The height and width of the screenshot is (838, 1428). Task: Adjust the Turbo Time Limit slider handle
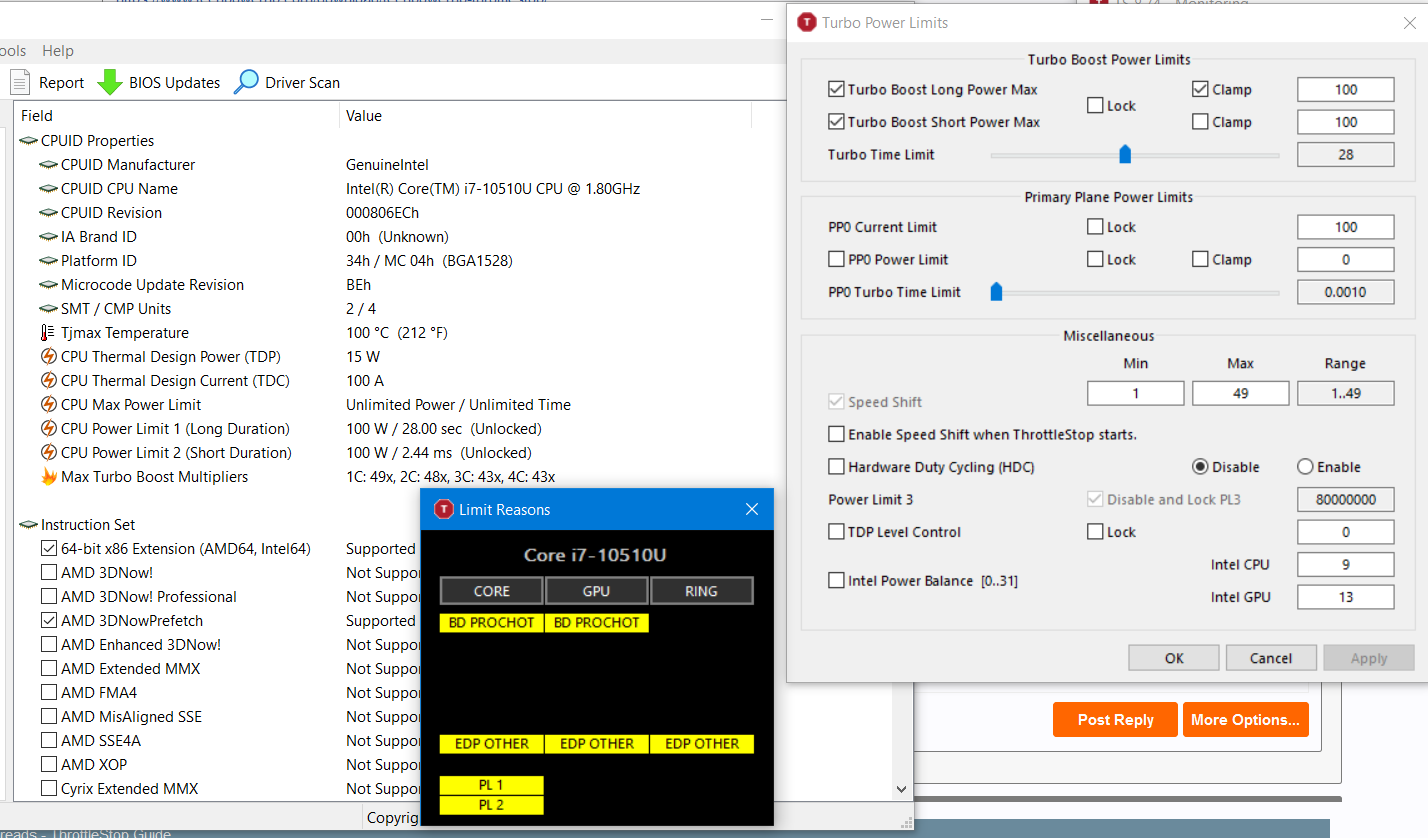tap(1125, 155)
